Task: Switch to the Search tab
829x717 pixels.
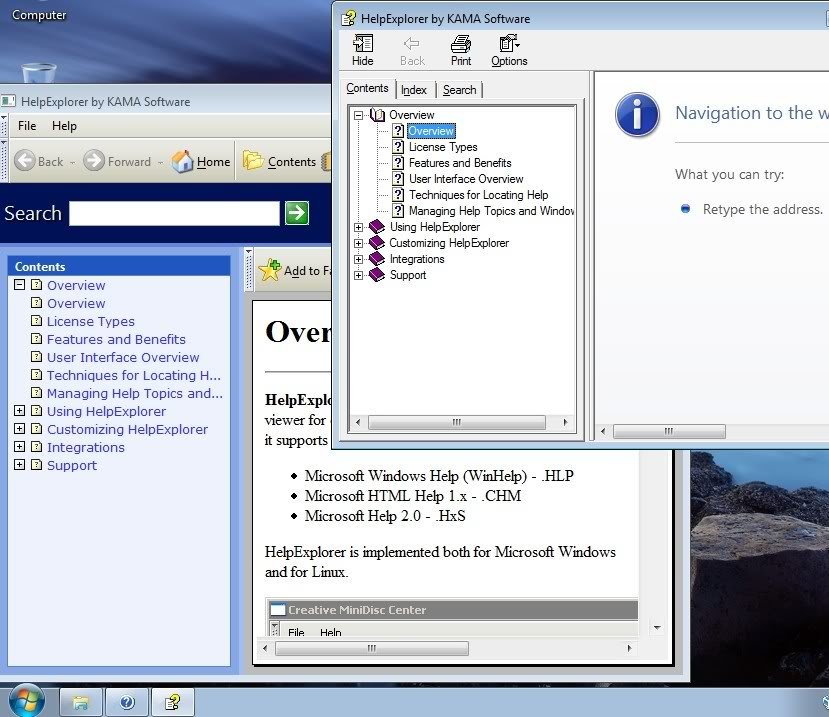Action: (459, 90)
